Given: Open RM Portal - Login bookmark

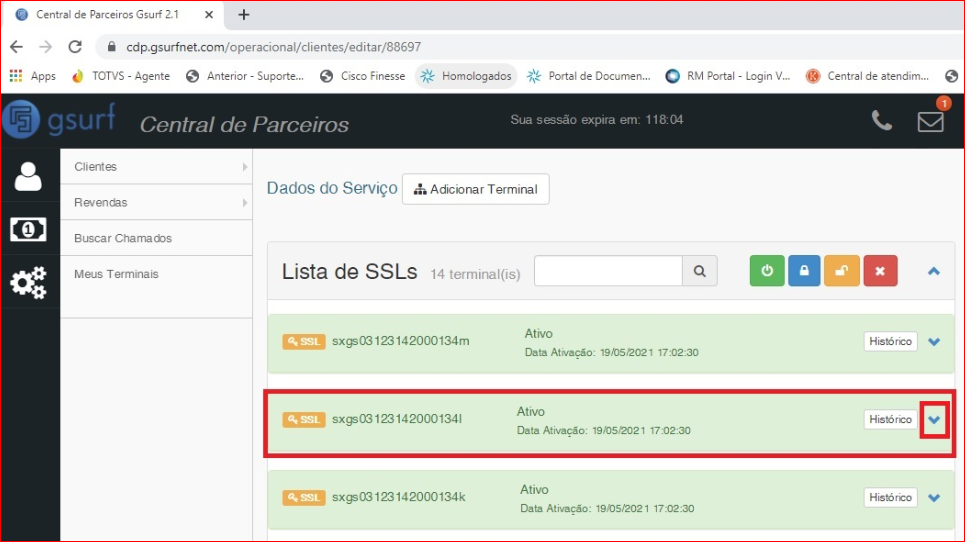Looking at the screenshot, I should pos(729,76).
